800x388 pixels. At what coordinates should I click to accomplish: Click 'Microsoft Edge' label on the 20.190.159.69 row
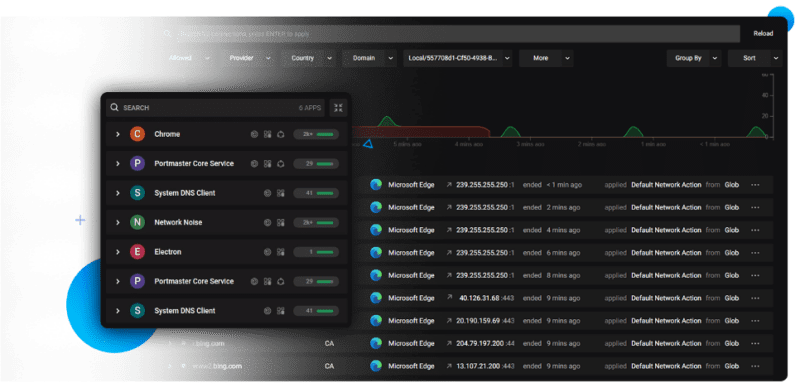411,321
